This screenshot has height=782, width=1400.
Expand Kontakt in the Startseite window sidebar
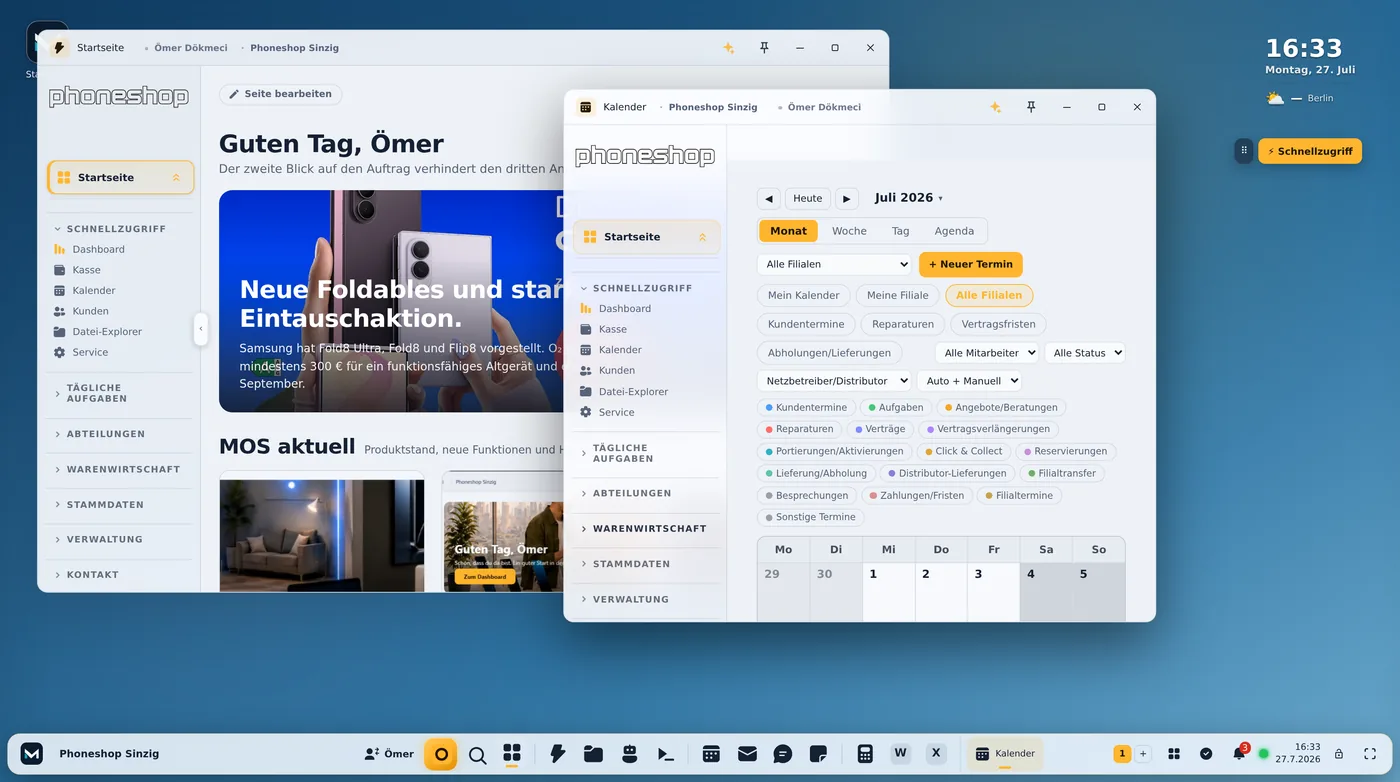[119, 574]
